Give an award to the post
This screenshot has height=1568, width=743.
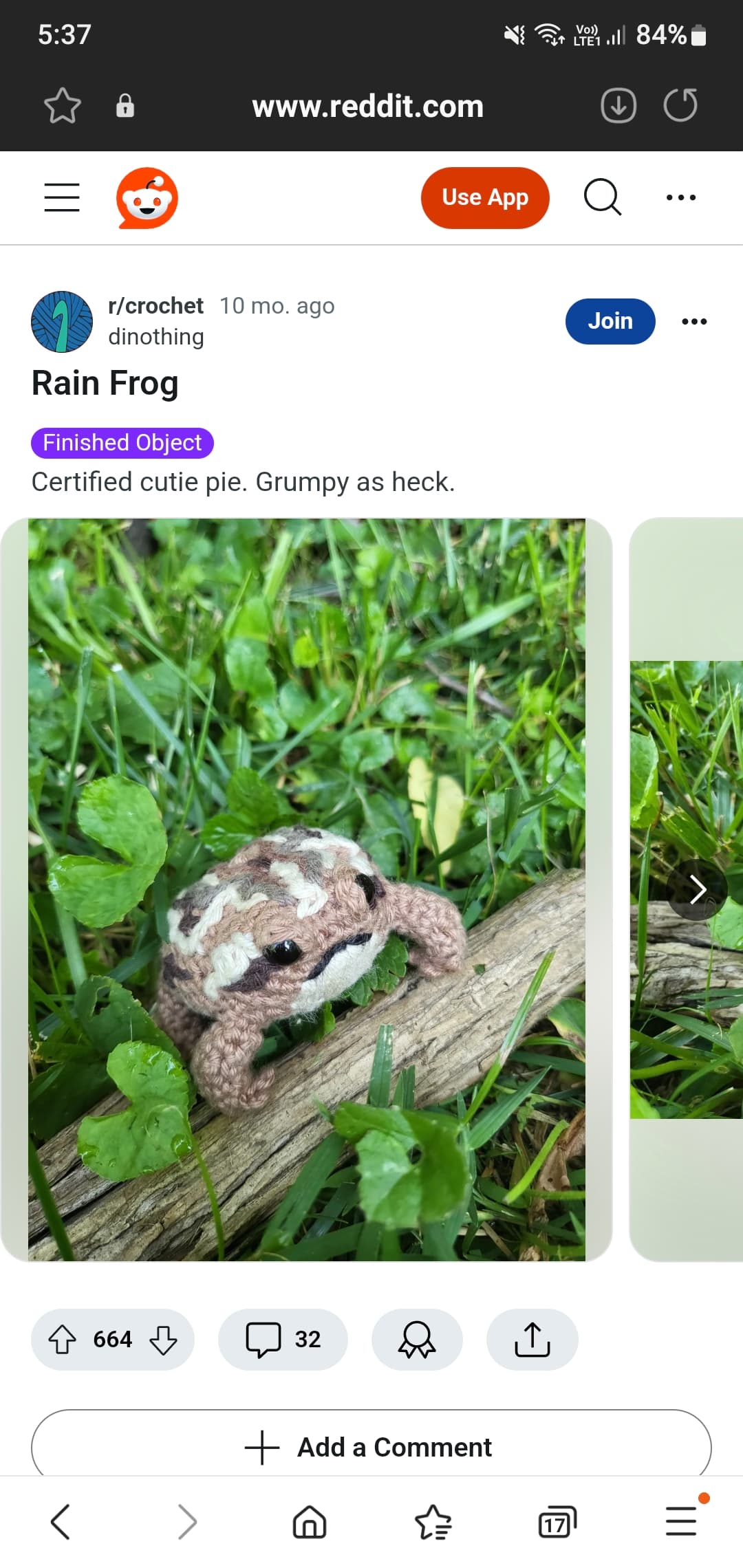(x=417, y=1340)
